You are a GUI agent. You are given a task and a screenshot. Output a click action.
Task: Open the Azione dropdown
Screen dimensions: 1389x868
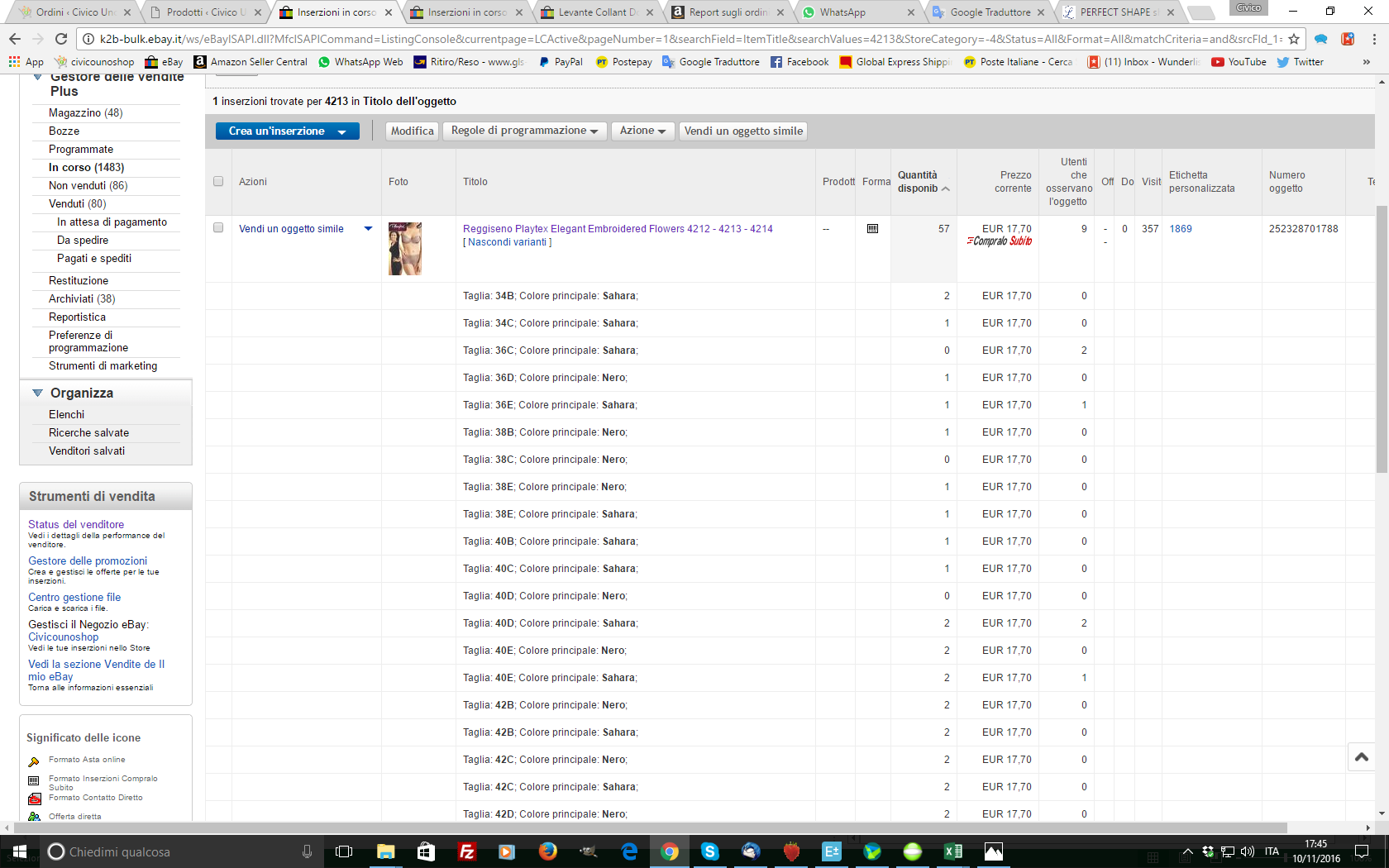[x=642, y=131]
